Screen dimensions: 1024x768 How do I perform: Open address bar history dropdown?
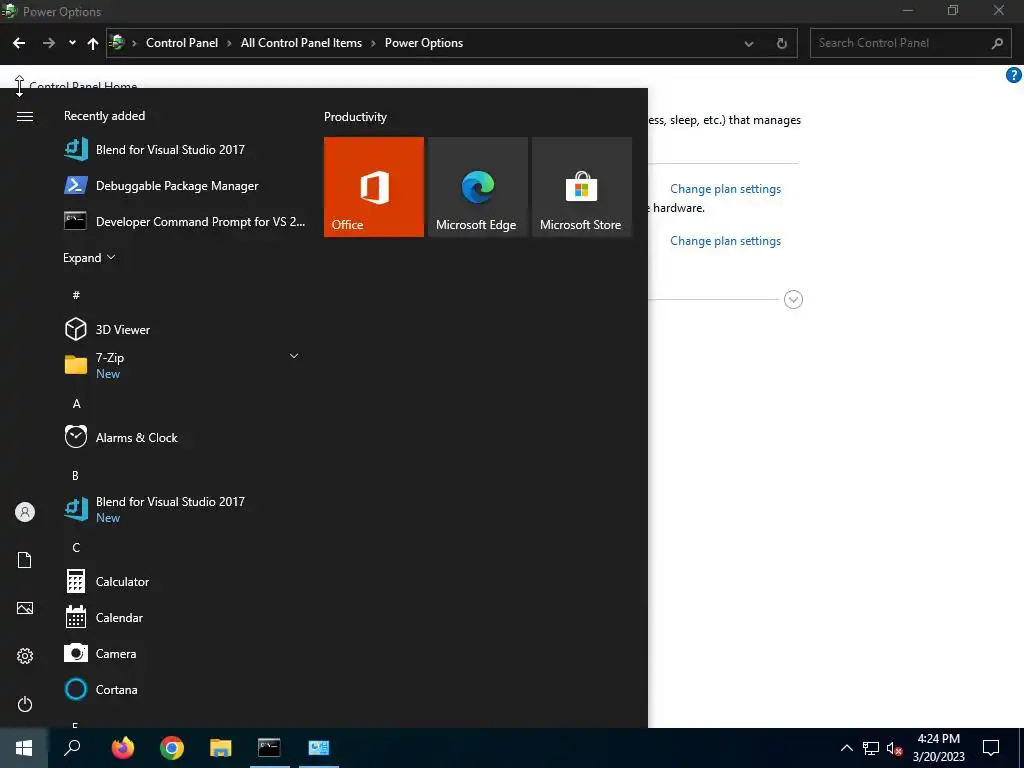point(749,44)
